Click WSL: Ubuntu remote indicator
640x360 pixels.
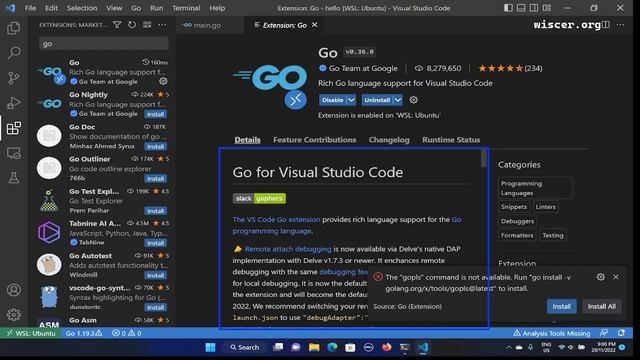click(31, 333)
